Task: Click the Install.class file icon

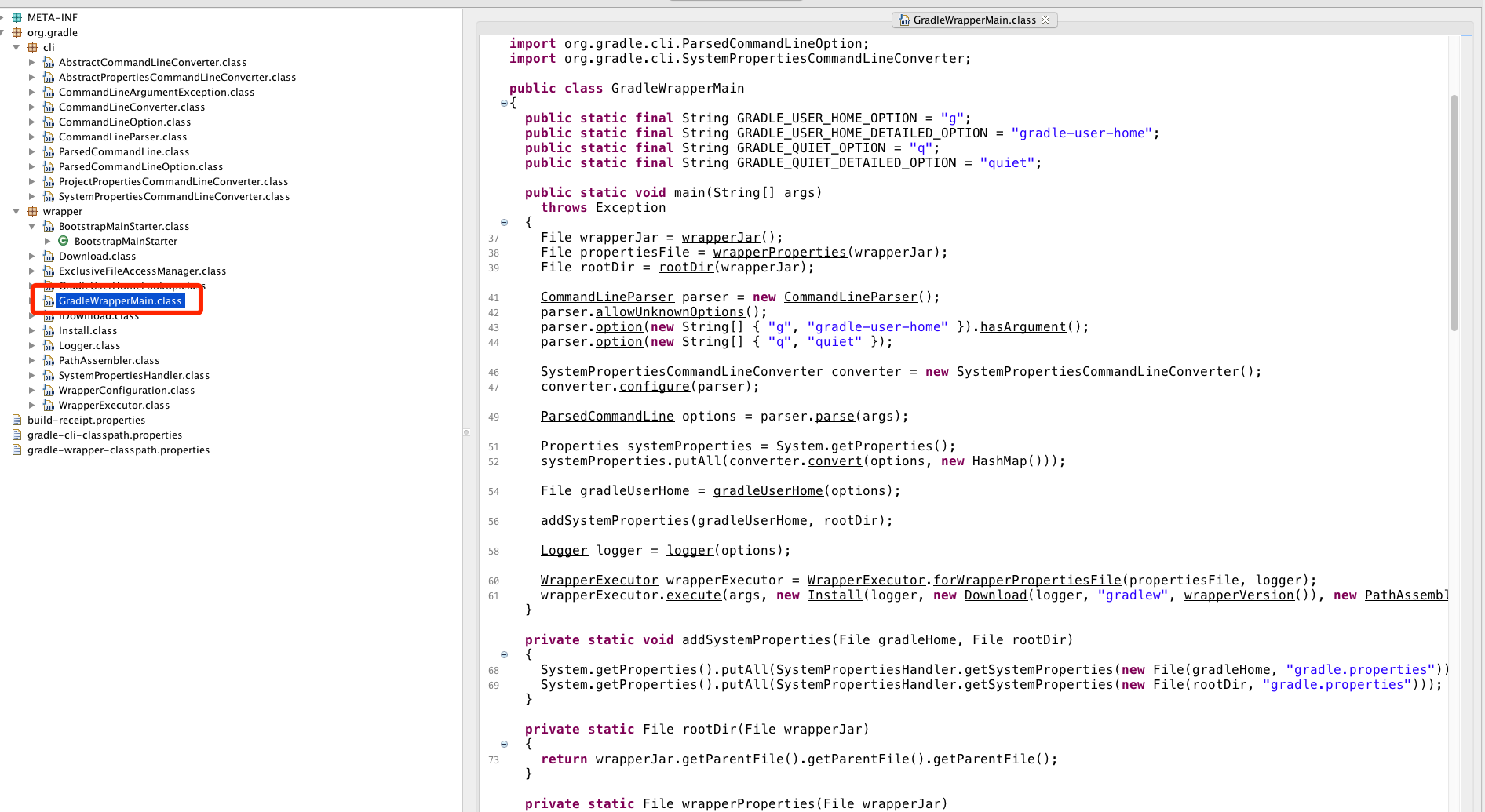Action: [49, 330]
